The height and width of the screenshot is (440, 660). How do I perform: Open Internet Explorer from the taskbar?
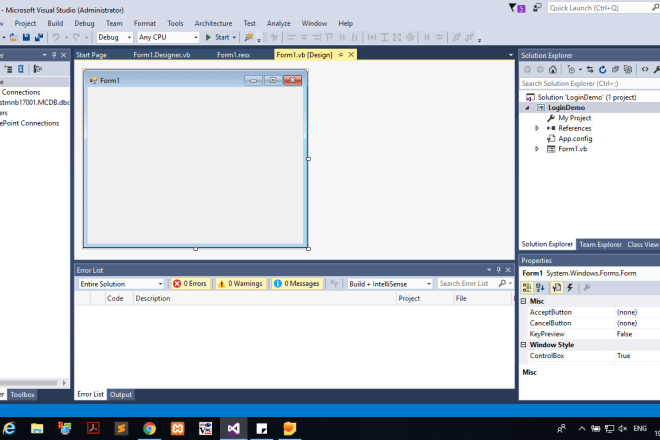coord(9,429)
